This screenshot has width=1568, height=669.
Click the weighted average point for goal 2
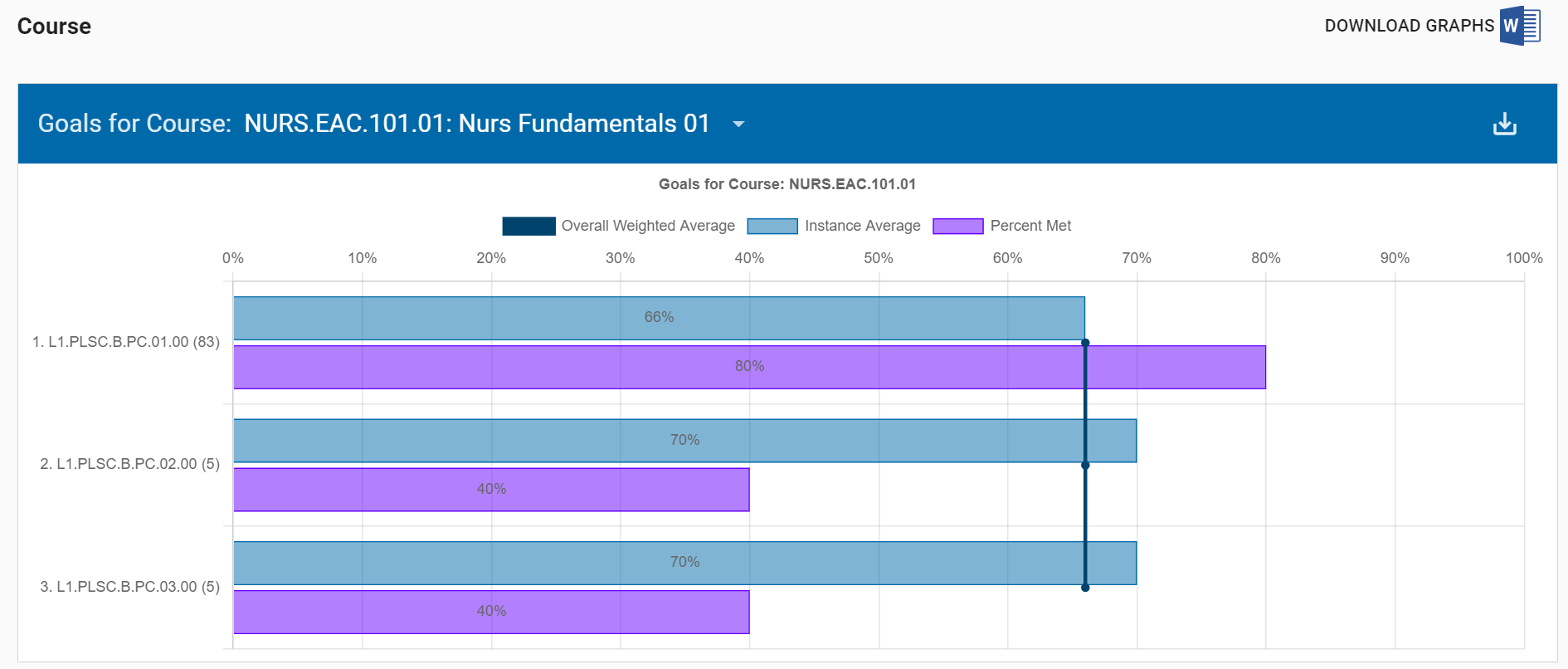(1084, 465)
